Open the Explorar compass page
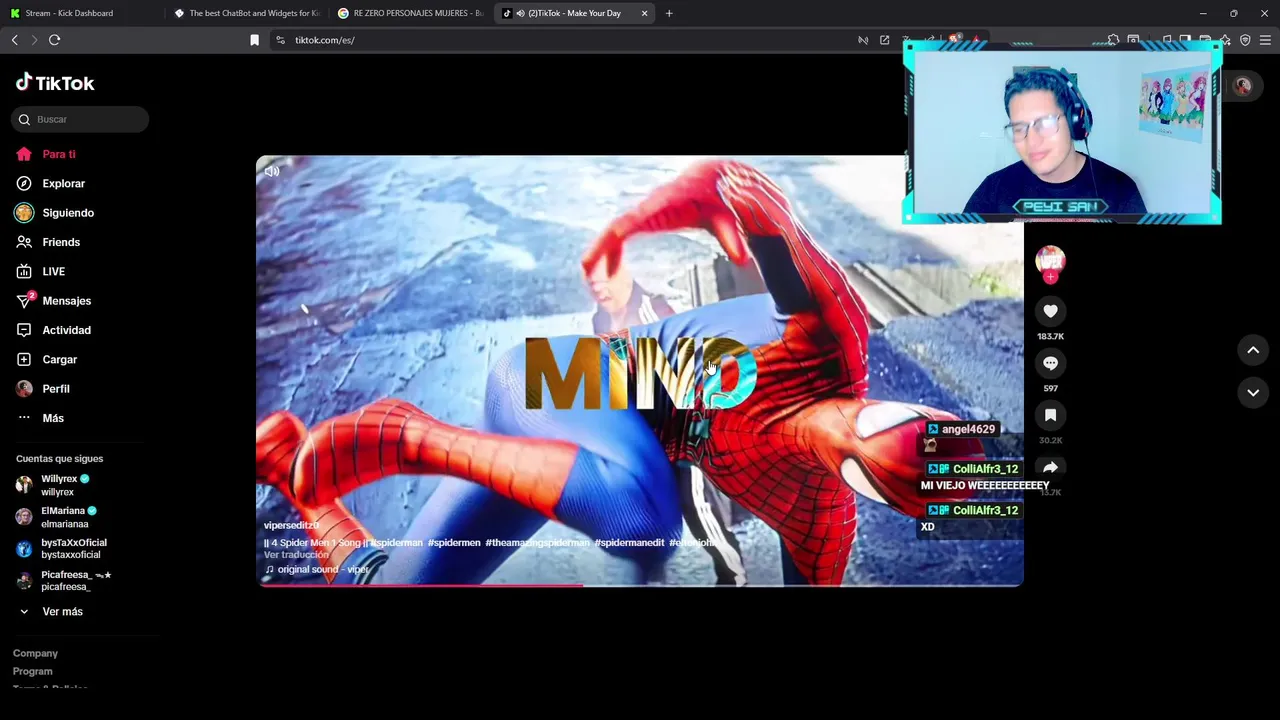Image resolution: width=1280 pixels, height=720 pixels. [50, 184]
